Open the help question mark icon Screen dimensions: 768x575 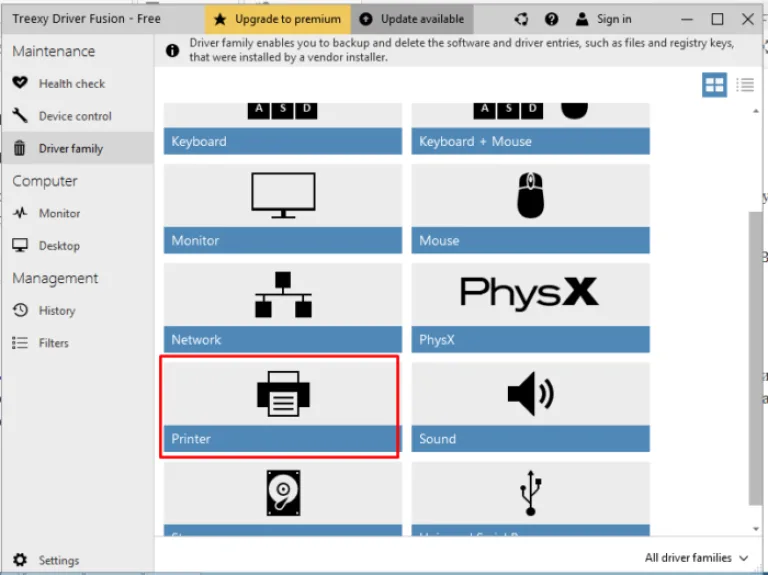(551, 19)
